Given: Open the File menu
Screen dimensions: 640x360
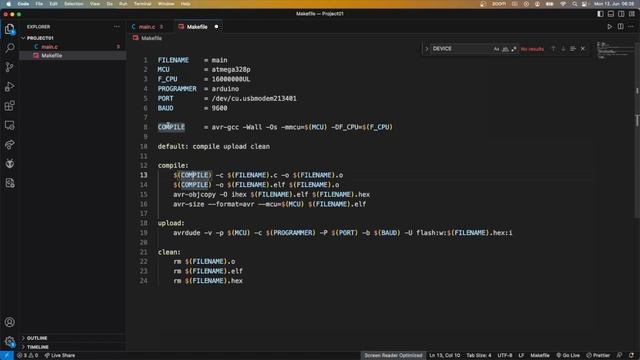Looking at the screenshot, I should coord(39,4).
